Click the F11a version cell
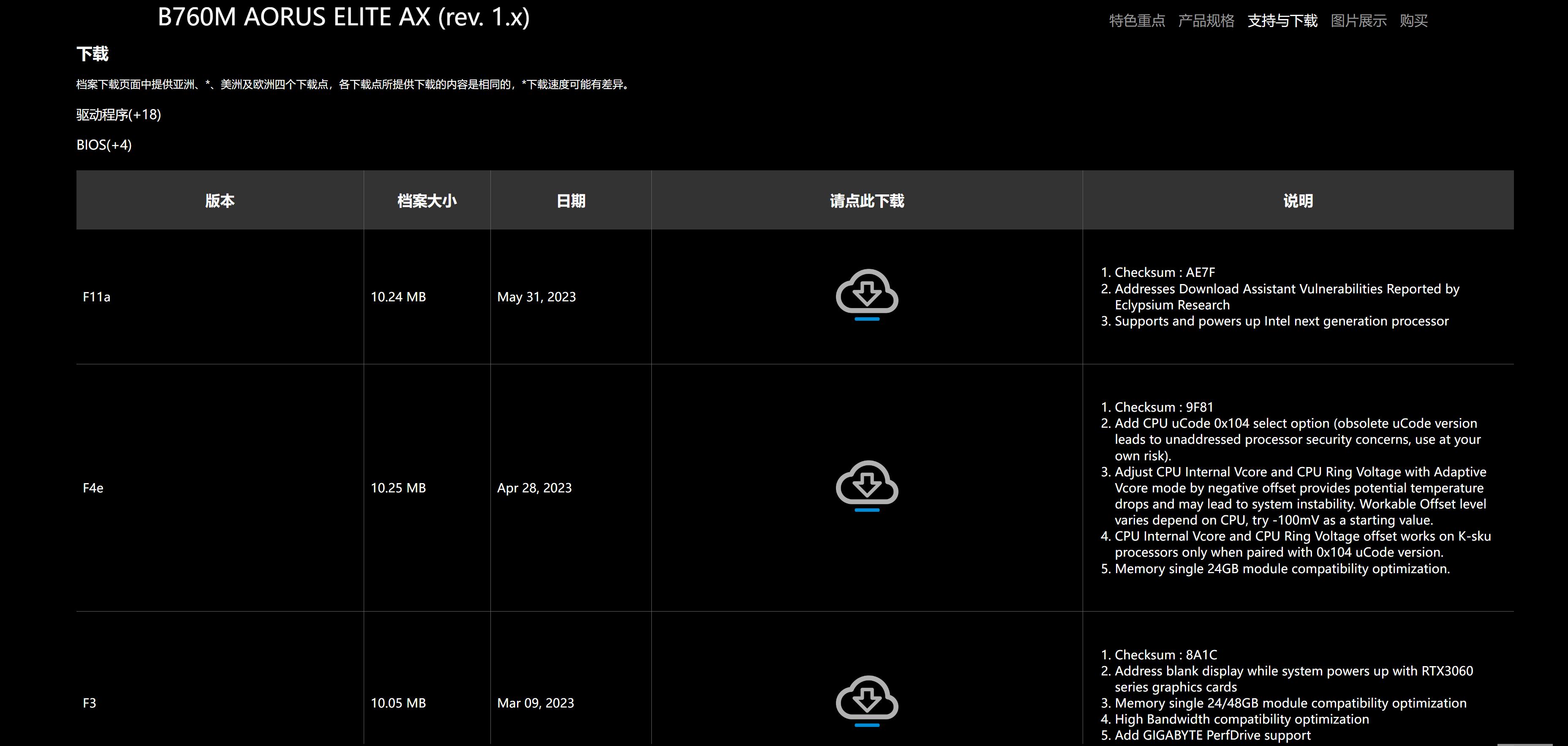This screenshot has width=1568, height=746. point(97,297)
